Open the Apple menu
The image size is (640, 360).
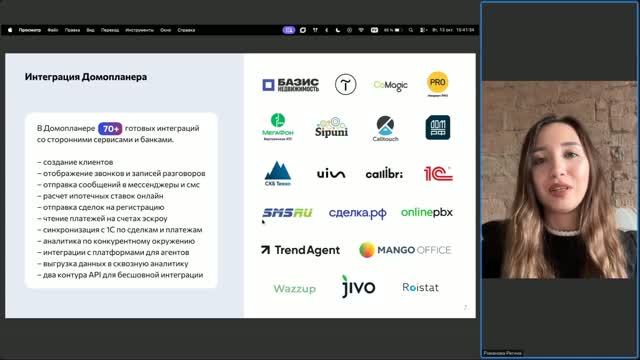click(10, 30)
